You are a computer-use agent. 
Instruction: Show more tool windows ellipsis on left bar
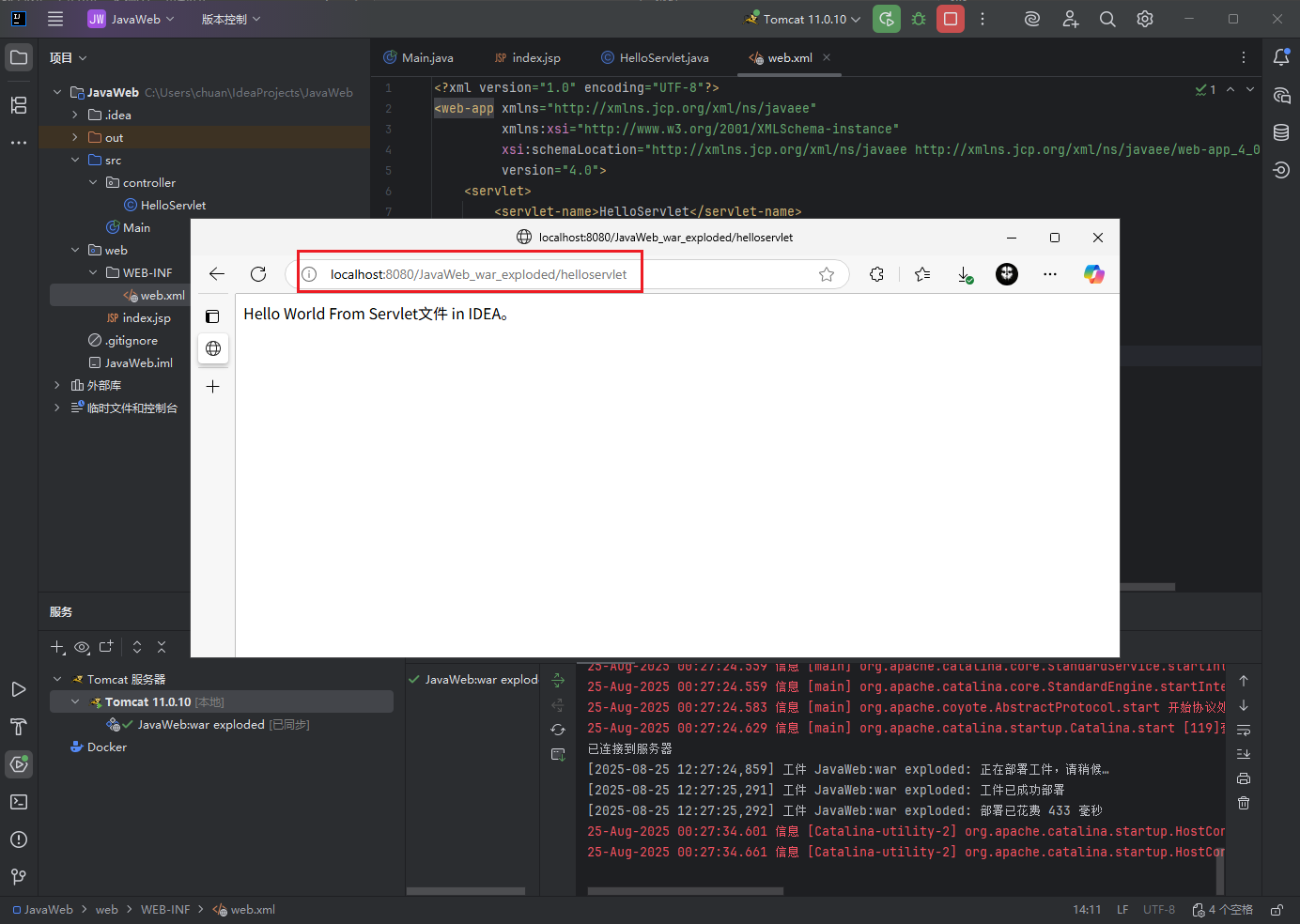tap(19, 143)
